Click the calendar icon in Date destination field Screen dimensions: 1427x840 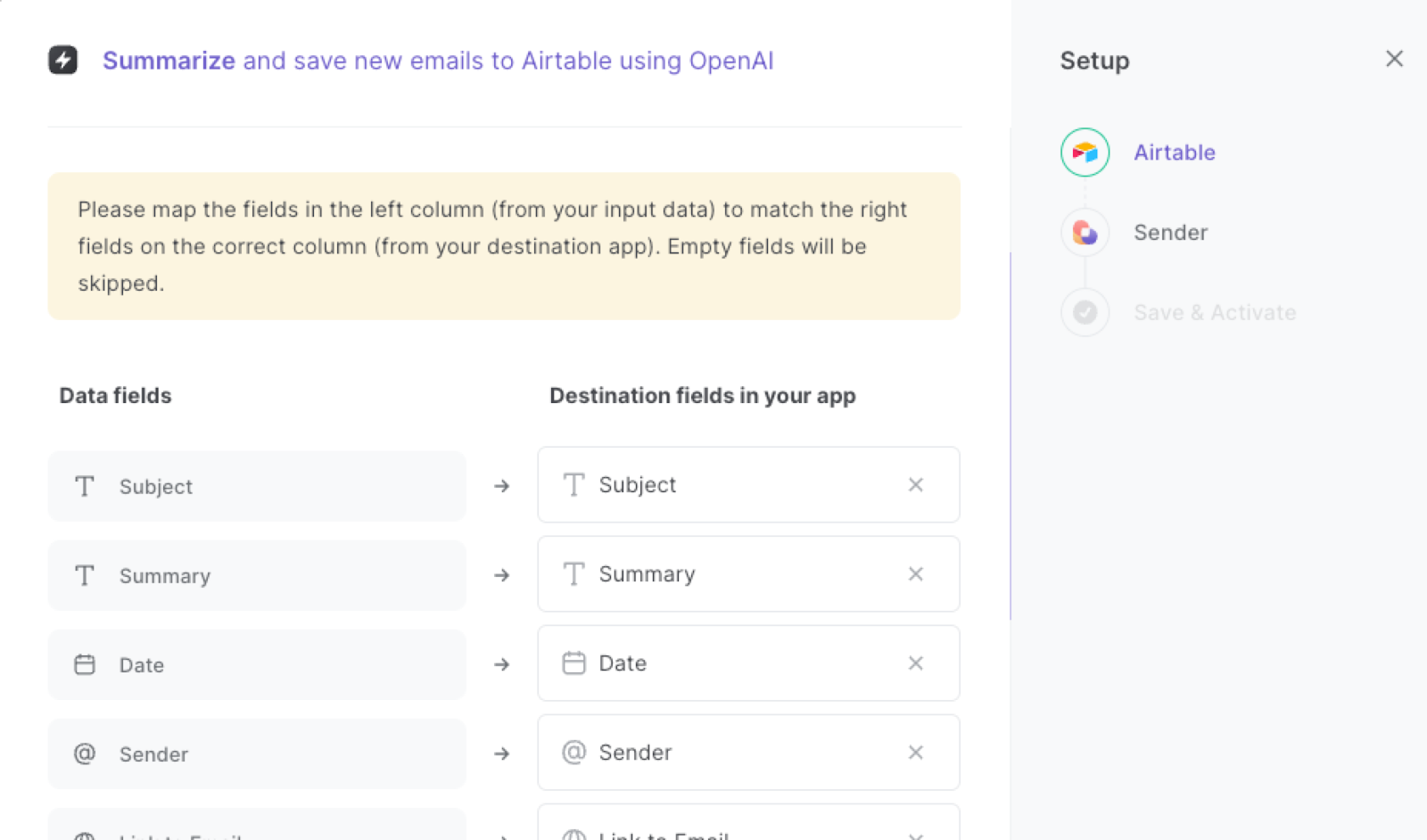coord(574,663)
